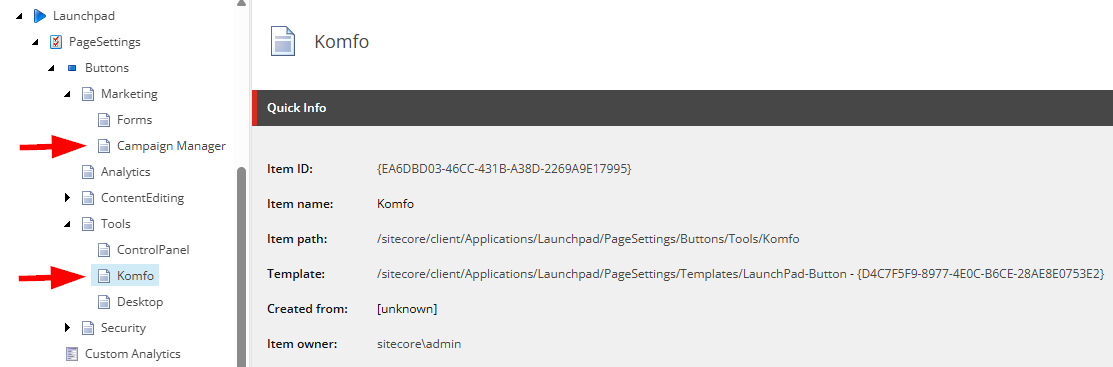Click the blue Buttons item icon
This screenshot has width=1113, height=367.
tap(72, 68)
